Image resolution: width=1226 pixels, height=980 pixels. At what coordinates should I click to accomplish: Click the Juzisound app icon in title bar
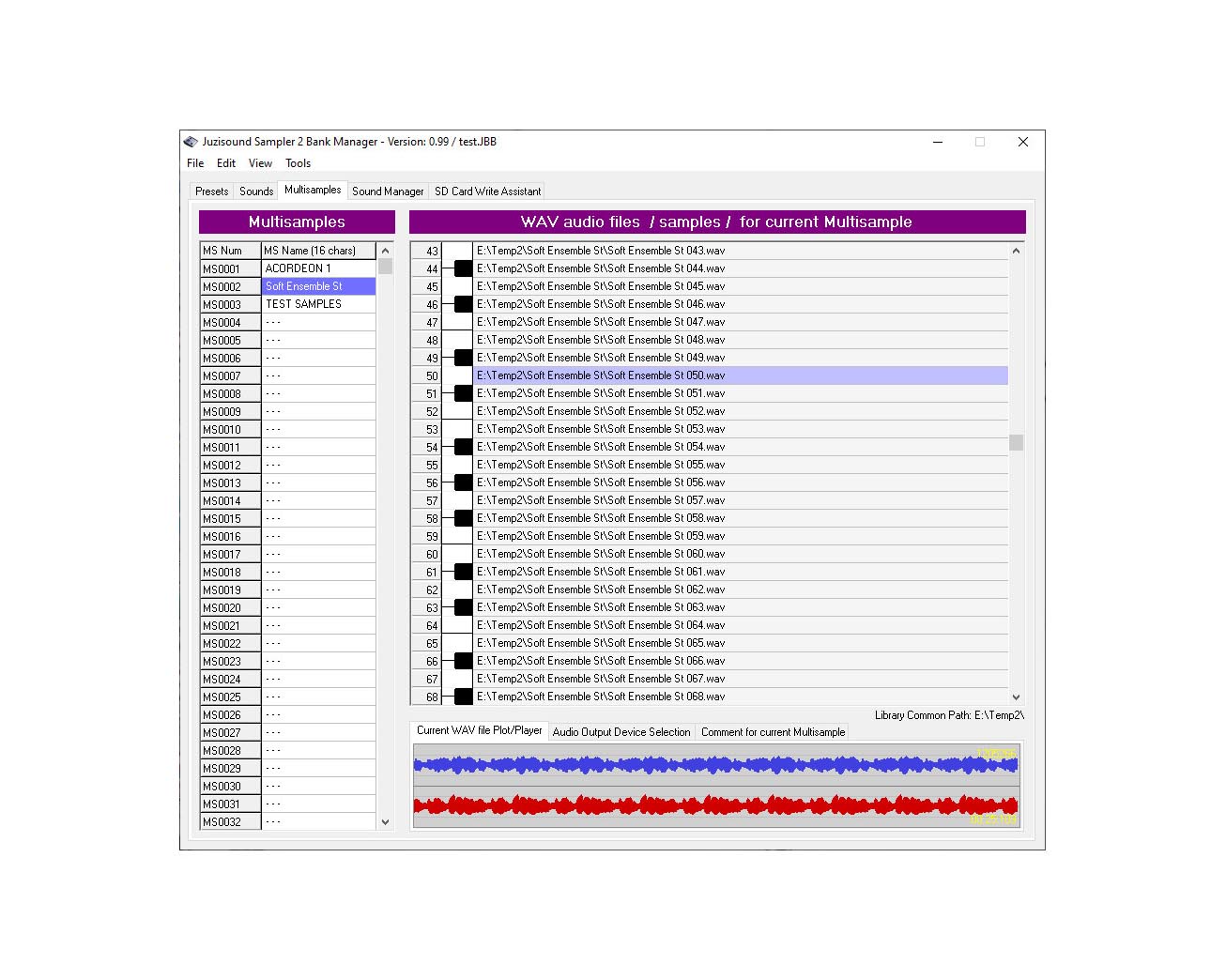[191, 142]
